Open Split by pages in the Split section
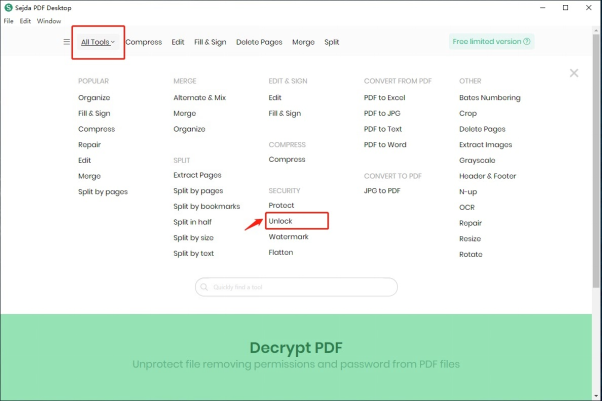This screenshot has width=602, height=401. tap(198, 191)
